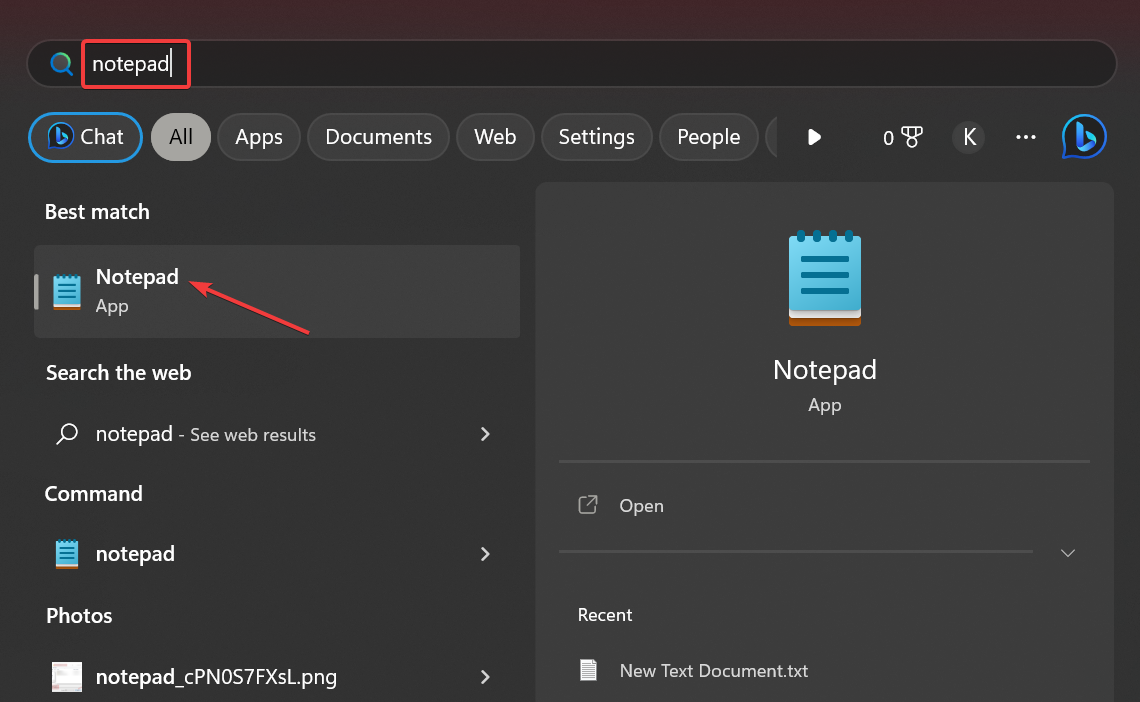The width and height of the screenshot is (1140, 702).
Task: Expand the notepad command chevron
Action: click(485, 554)
